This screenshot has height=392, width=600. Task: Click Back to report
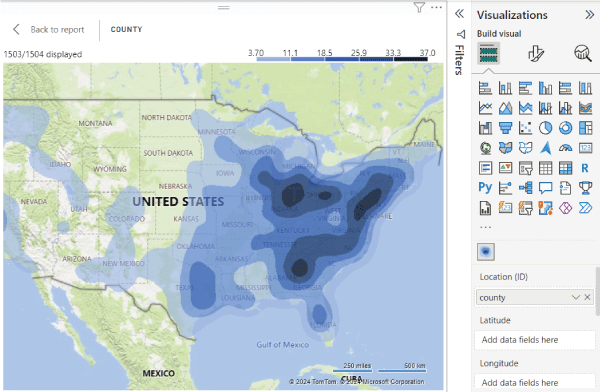pyautogui.click(x=48, y=29)
